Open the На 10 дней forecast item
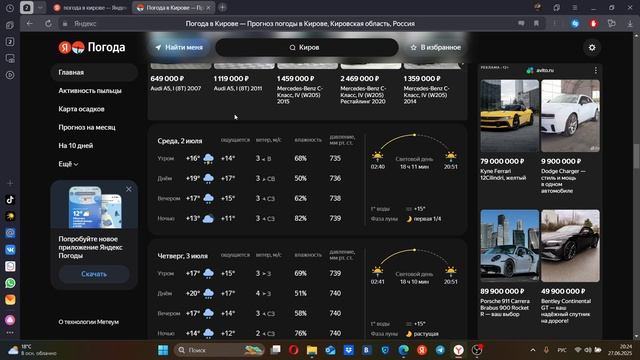 [x=76, y=146]
